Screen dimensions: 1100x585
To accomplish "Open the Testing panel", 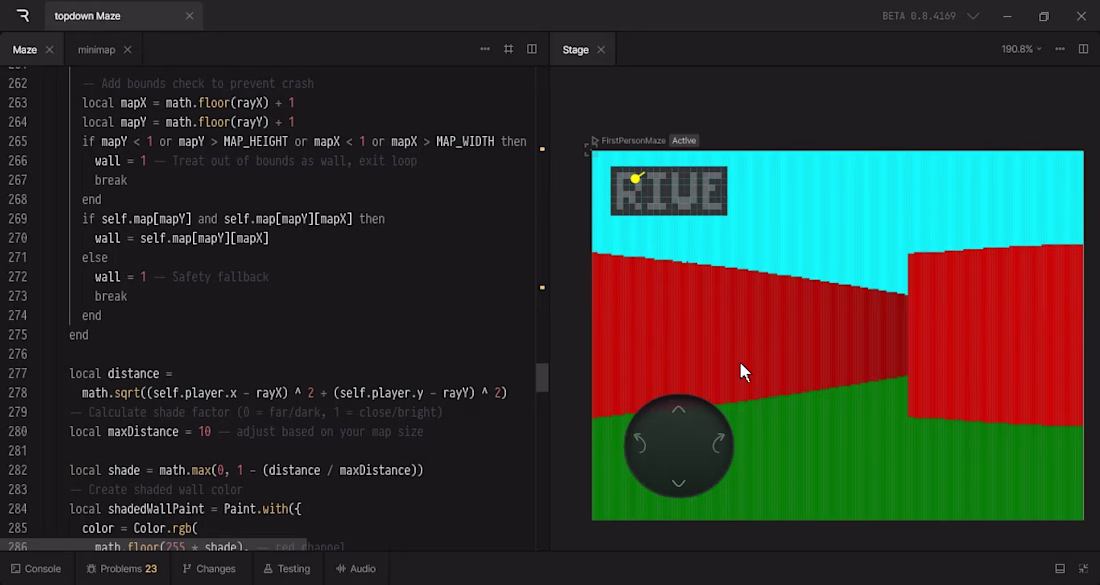I will pyautogui.click(x=287, y=569).
